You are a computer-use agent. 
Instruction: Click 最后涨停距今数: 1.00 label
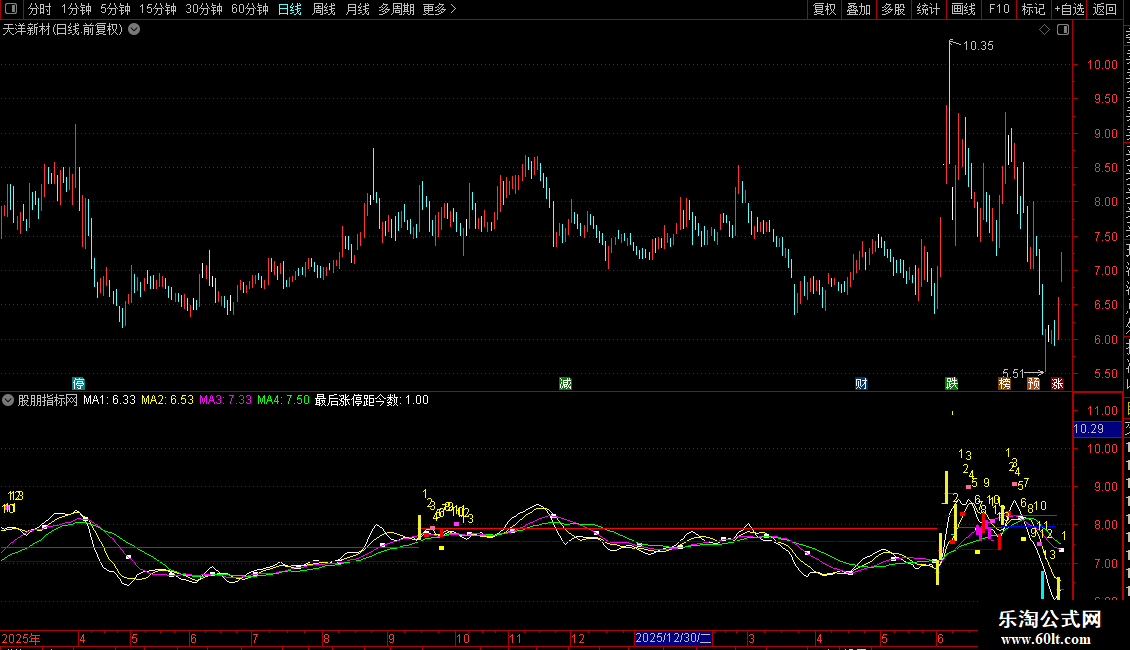click(x=372, y=400)
